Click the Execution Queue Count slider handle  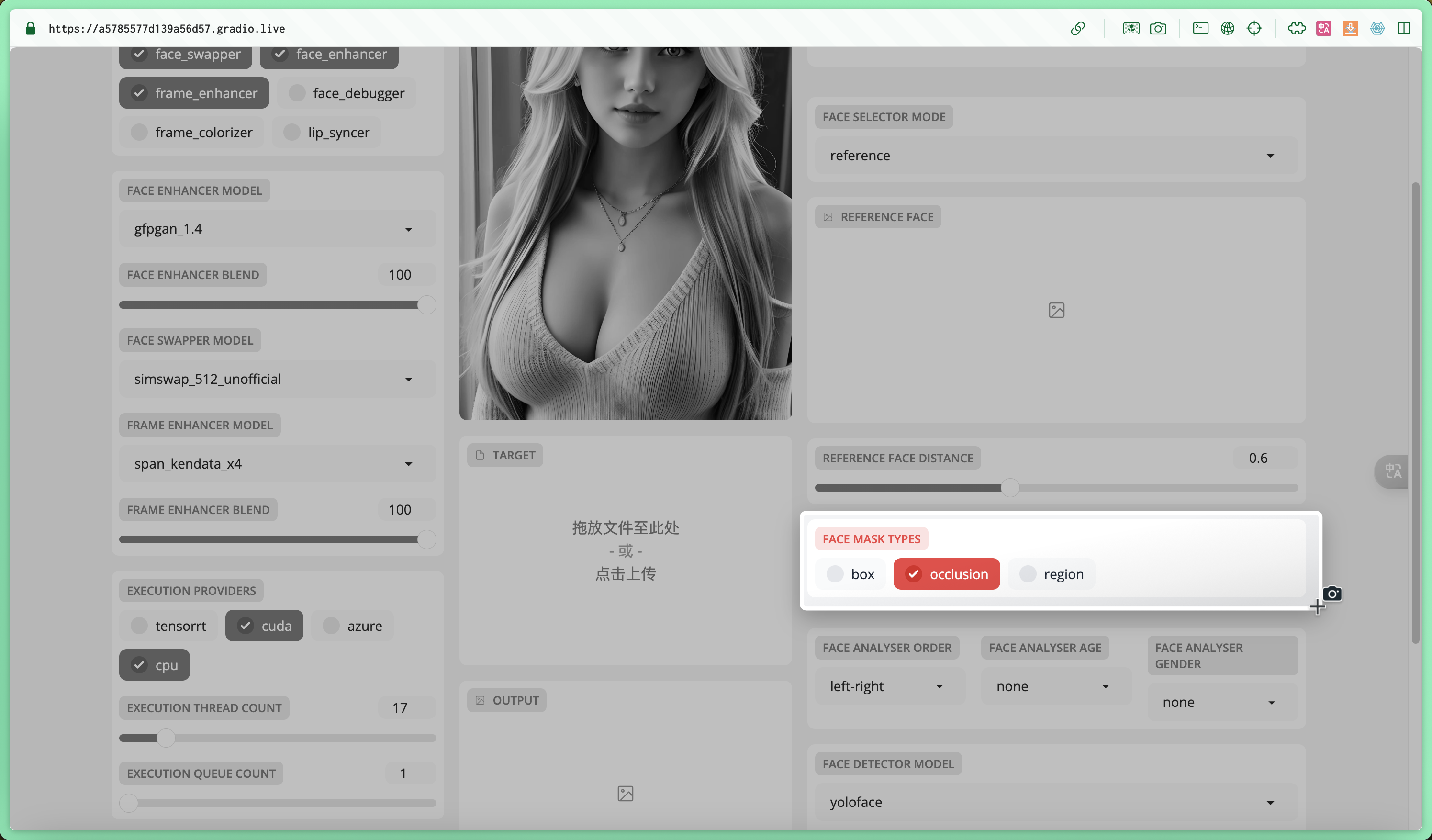[129, 803]
